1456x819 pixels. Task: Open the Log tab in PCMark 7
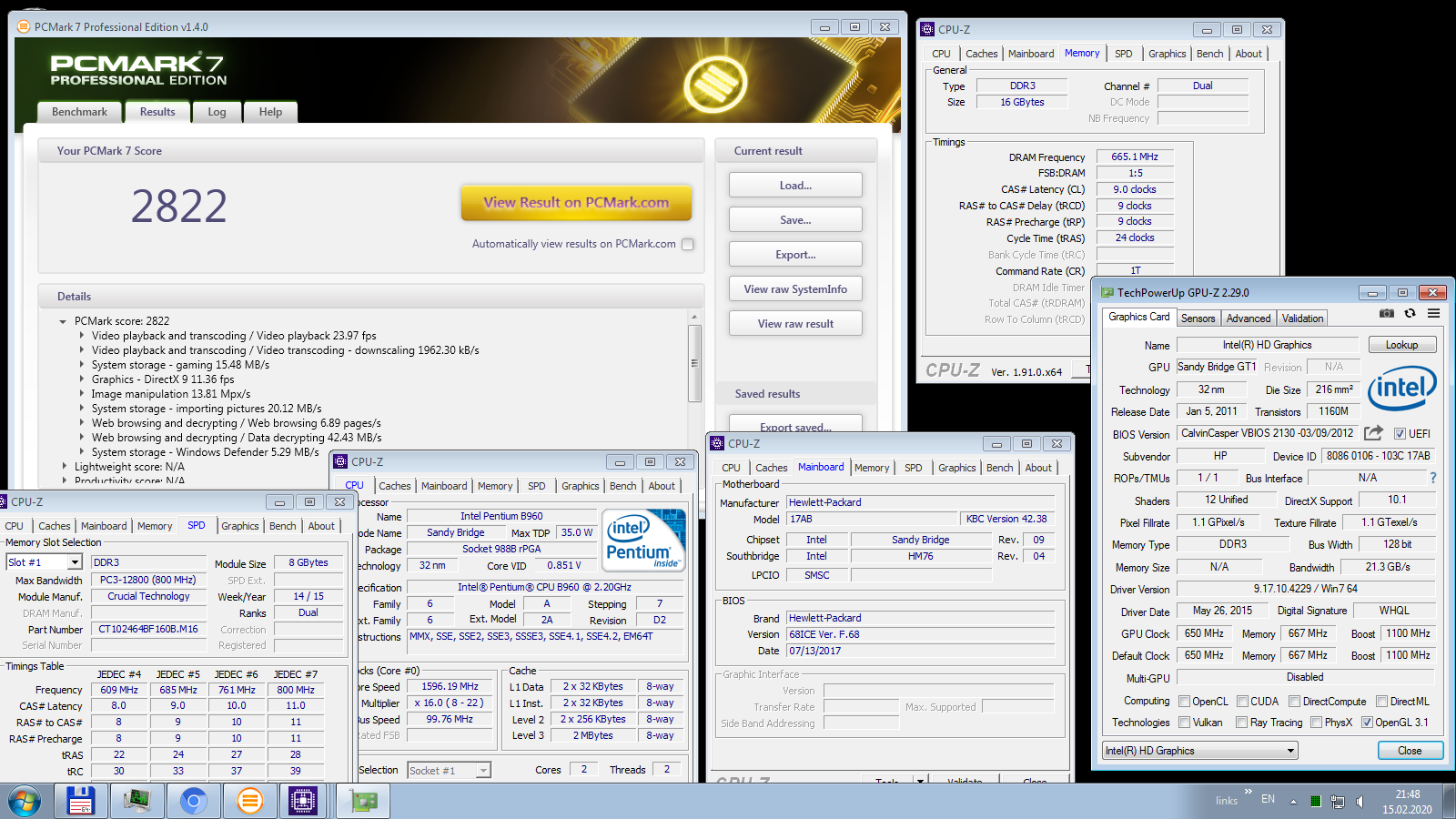coord(217,112)
